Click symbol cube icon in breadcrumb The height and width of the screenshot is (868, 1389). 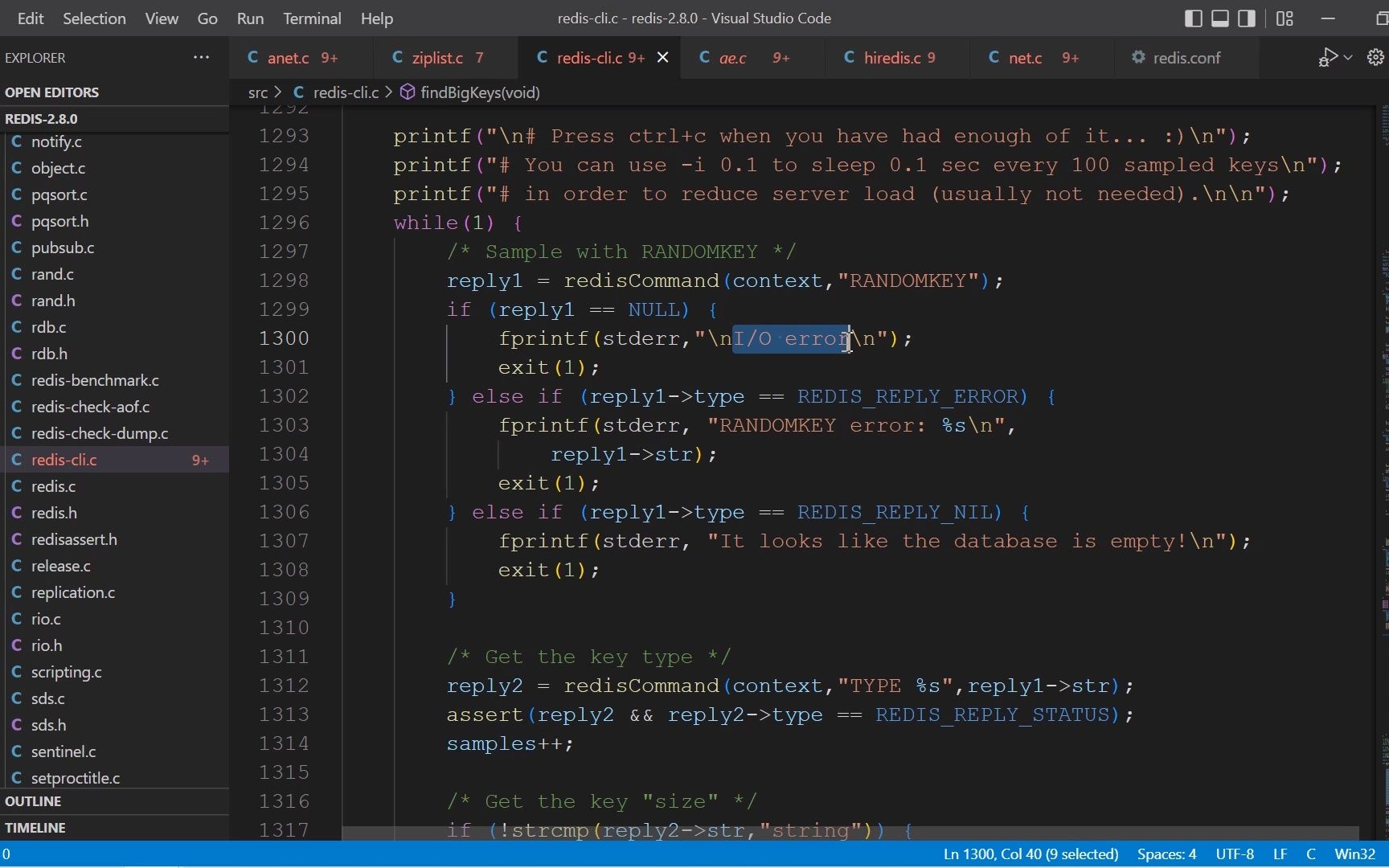click(x=408, y=92)
